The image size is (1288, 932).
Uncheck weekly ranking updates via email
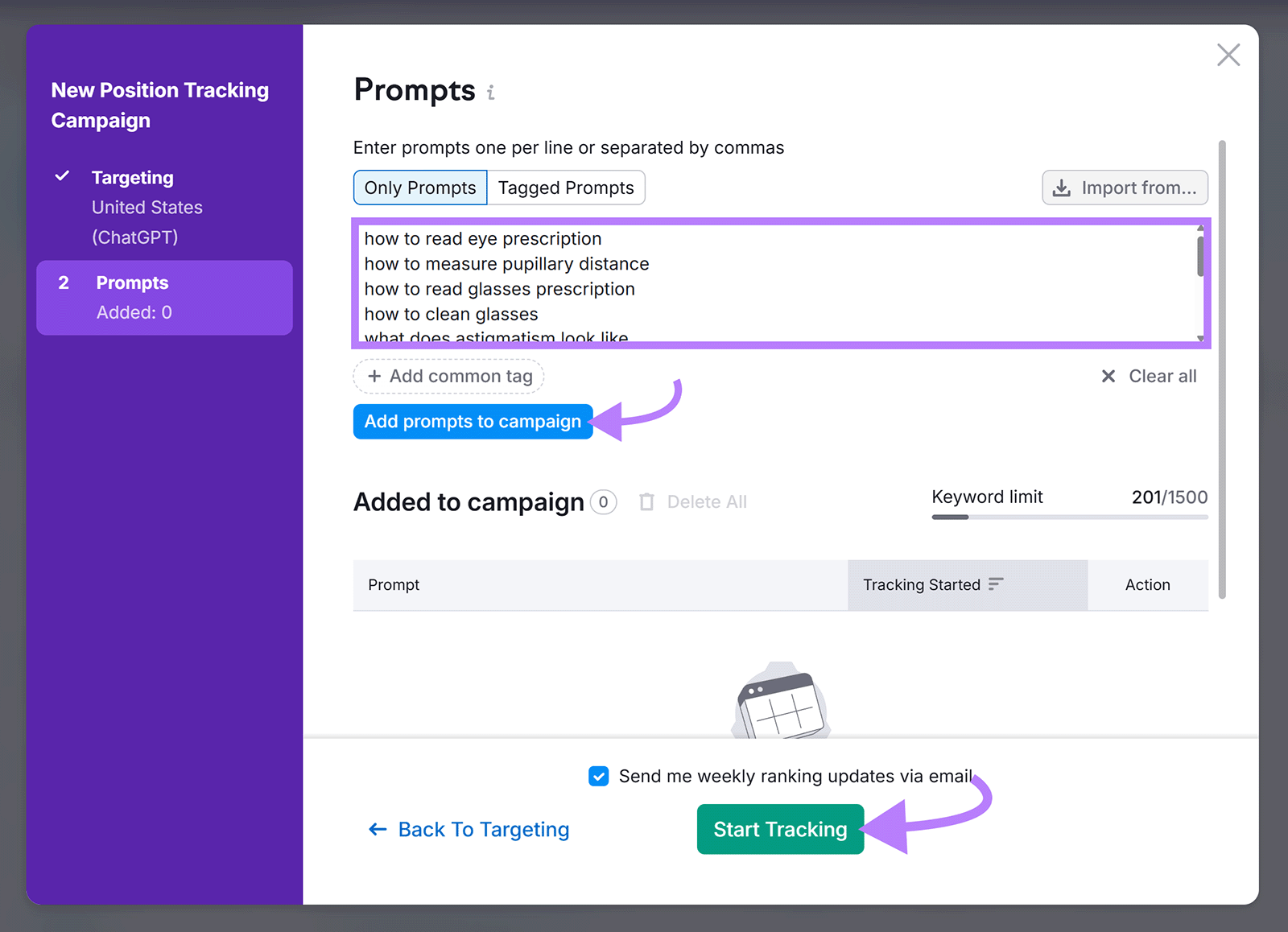(599, 776)
